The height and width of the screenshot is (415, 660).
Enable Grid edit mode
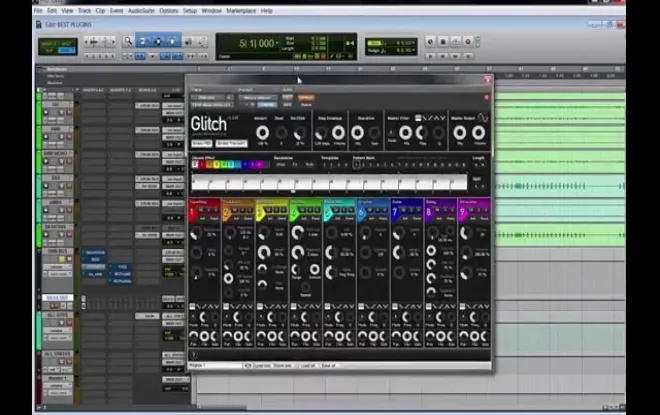tap(67, 50)
